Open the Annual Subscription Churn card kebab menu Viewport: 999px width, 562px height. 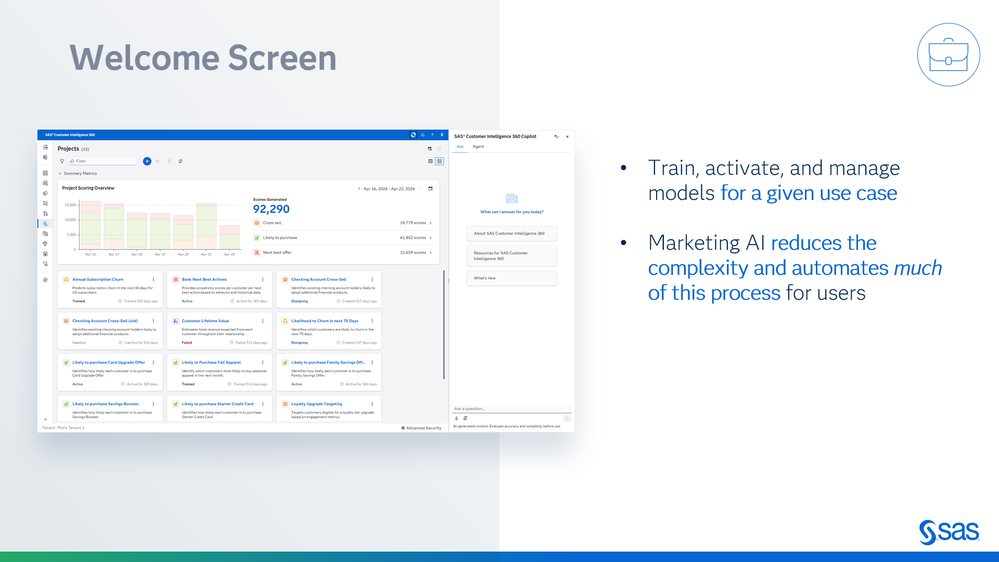tap(154, 280)
